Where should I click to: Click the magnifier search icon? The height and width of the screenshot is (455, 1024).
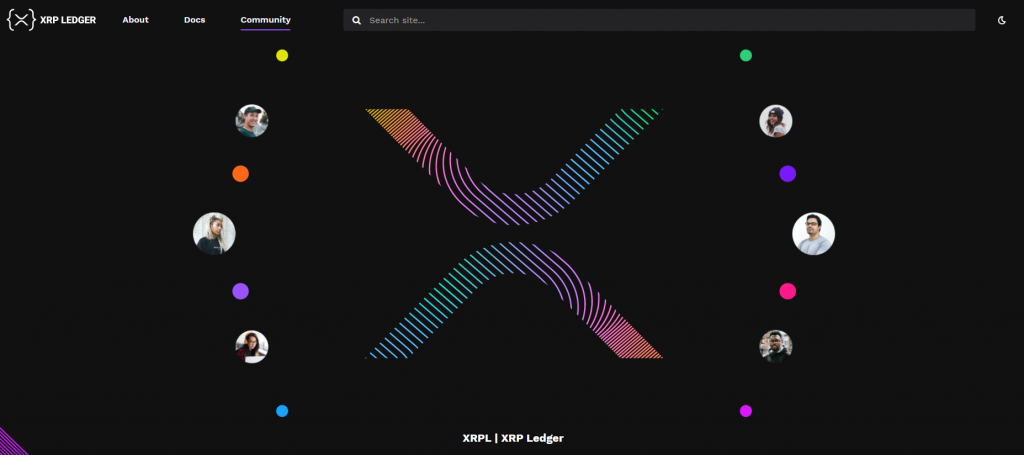357,20
